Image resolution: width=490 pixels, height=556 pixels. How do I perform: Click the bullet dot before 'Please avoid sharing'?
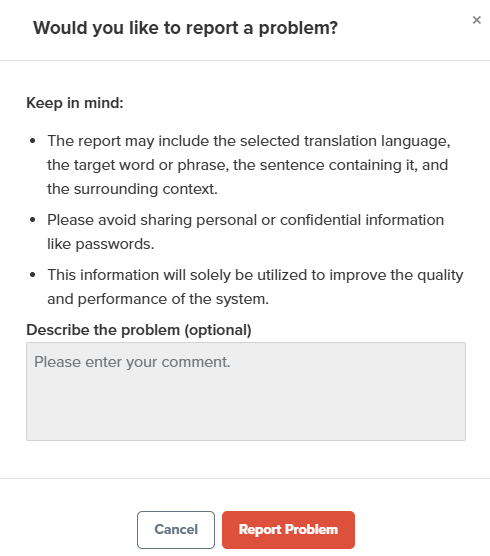click(x=33, y=220)
